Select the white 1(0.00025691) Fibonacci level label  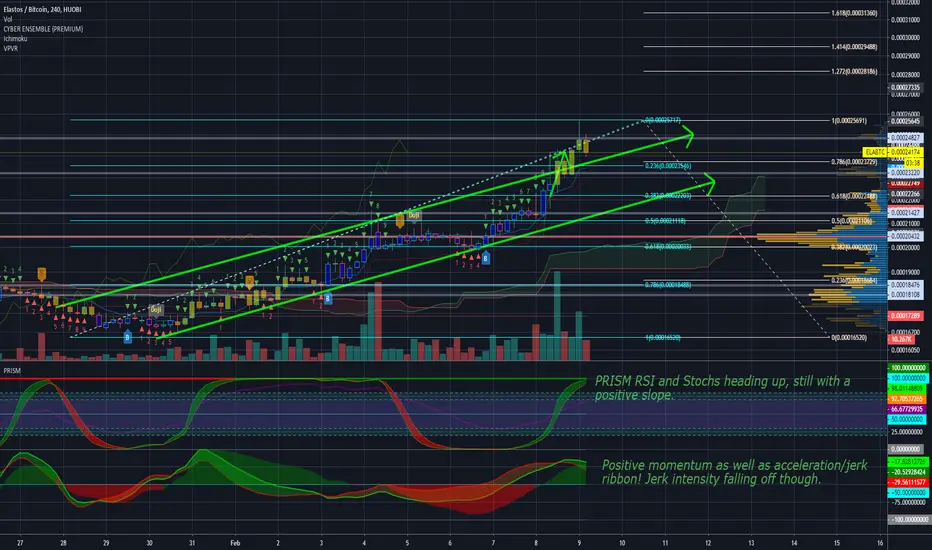pos(849,121)
